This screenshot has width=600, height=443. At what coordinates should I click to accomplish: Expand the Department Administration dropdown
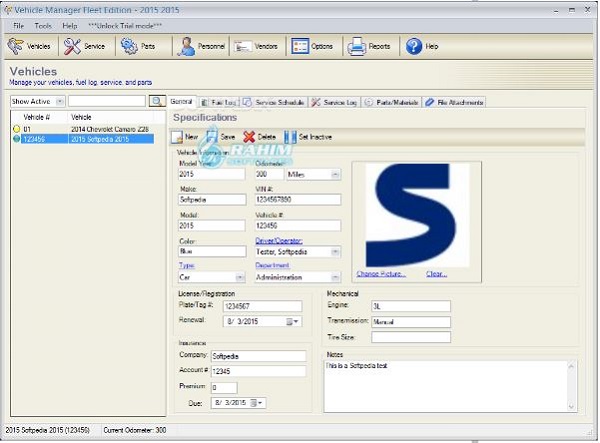pos(335,277)
